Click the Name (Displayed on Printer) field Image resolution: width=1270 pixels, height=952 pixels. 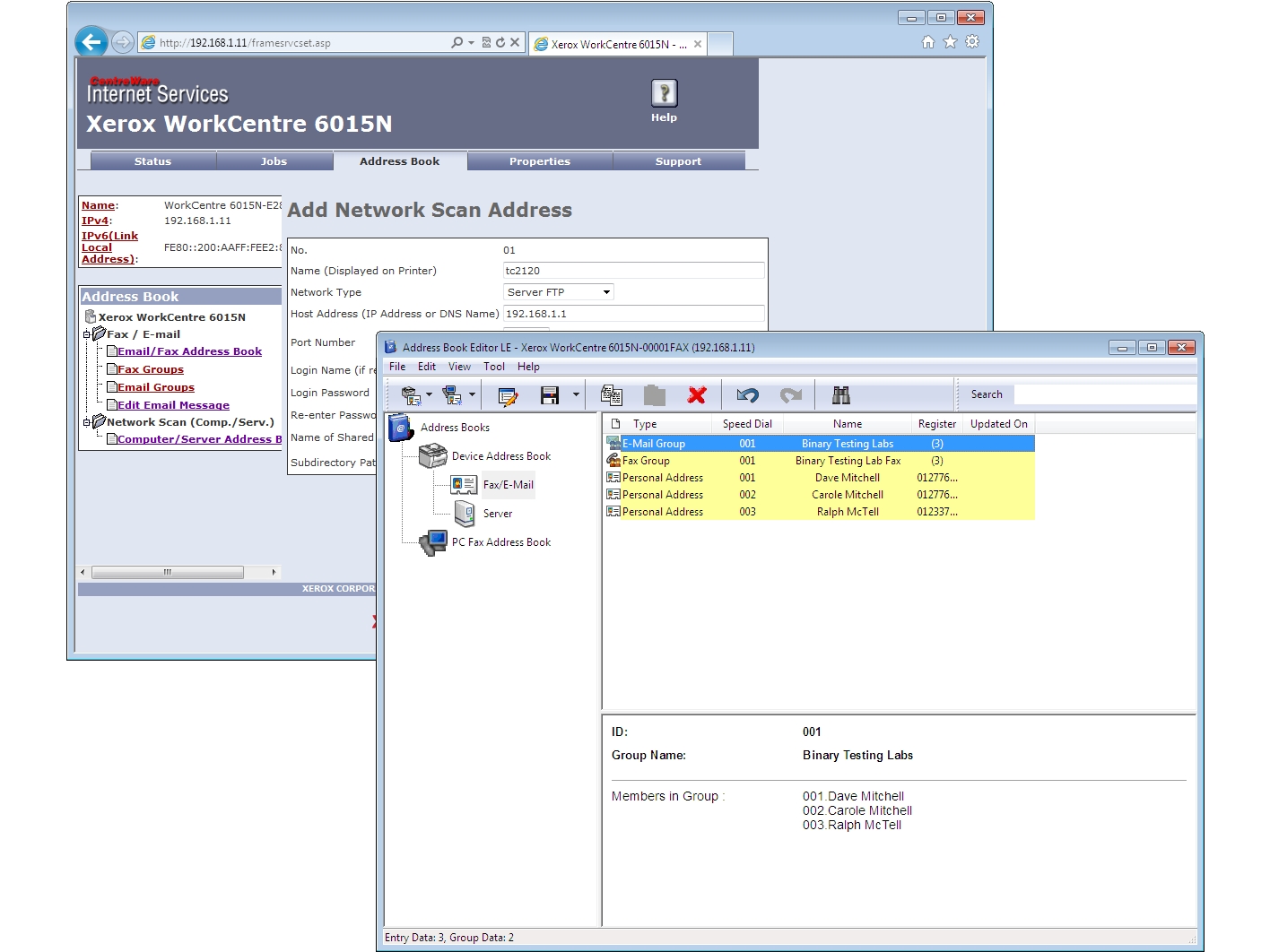(x=634, y=271)
